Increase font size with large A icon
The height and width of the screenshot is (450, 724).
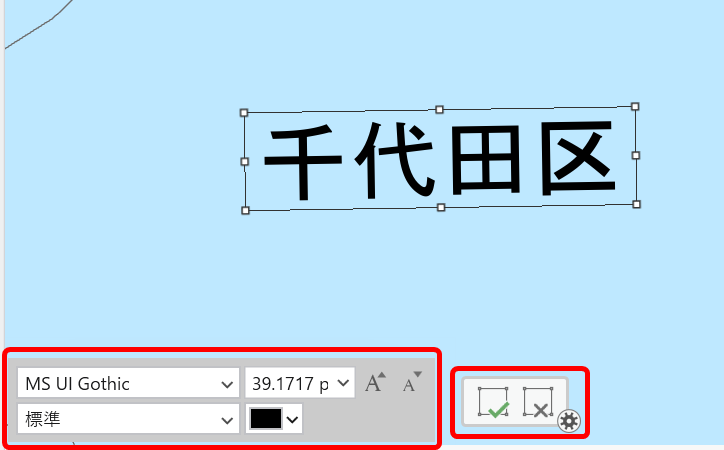375,383
